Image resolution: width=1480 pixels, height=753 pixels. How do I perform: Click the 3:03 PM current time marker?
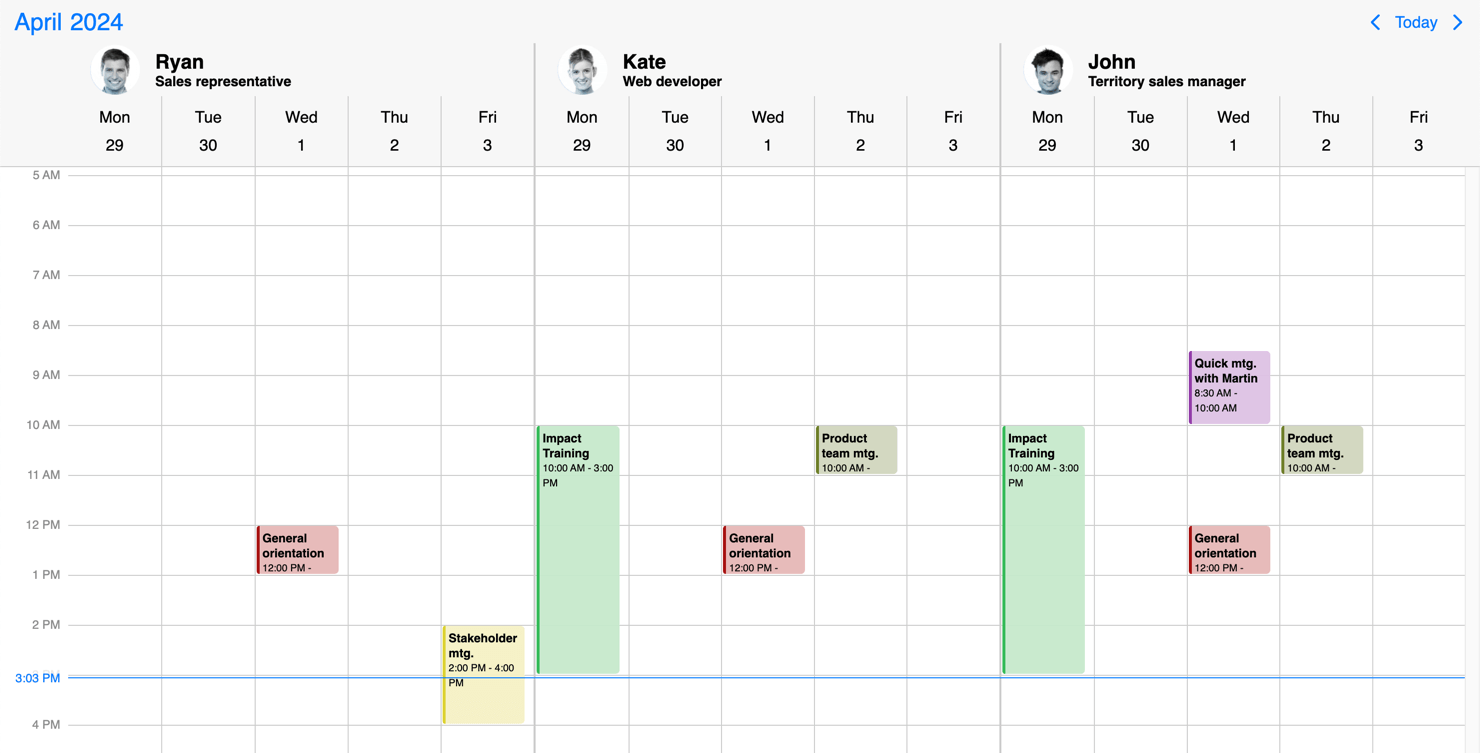[x=38, y=678]
